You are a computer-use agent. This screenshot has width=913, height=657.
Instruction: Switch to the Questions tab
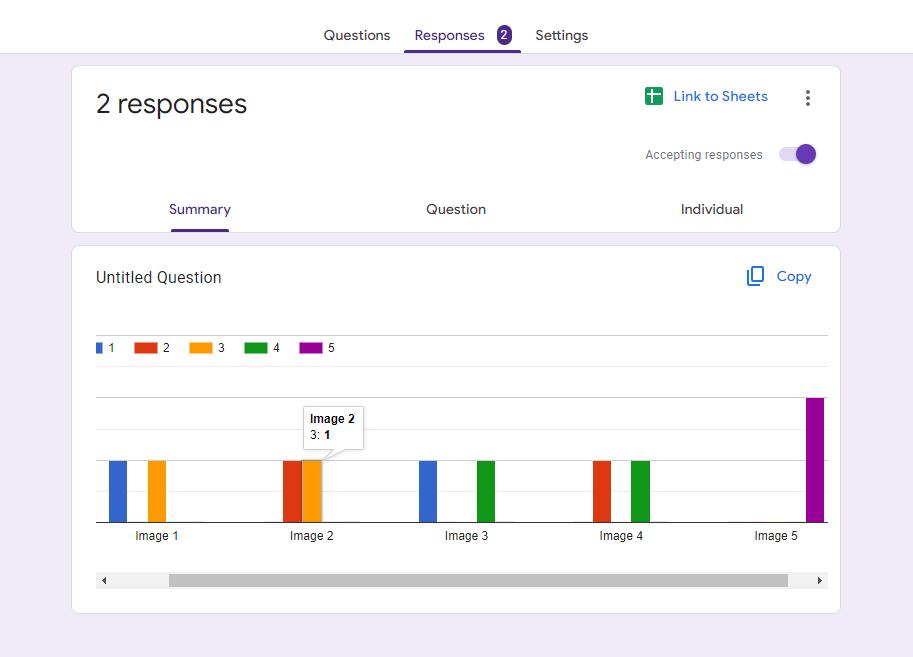356,36
